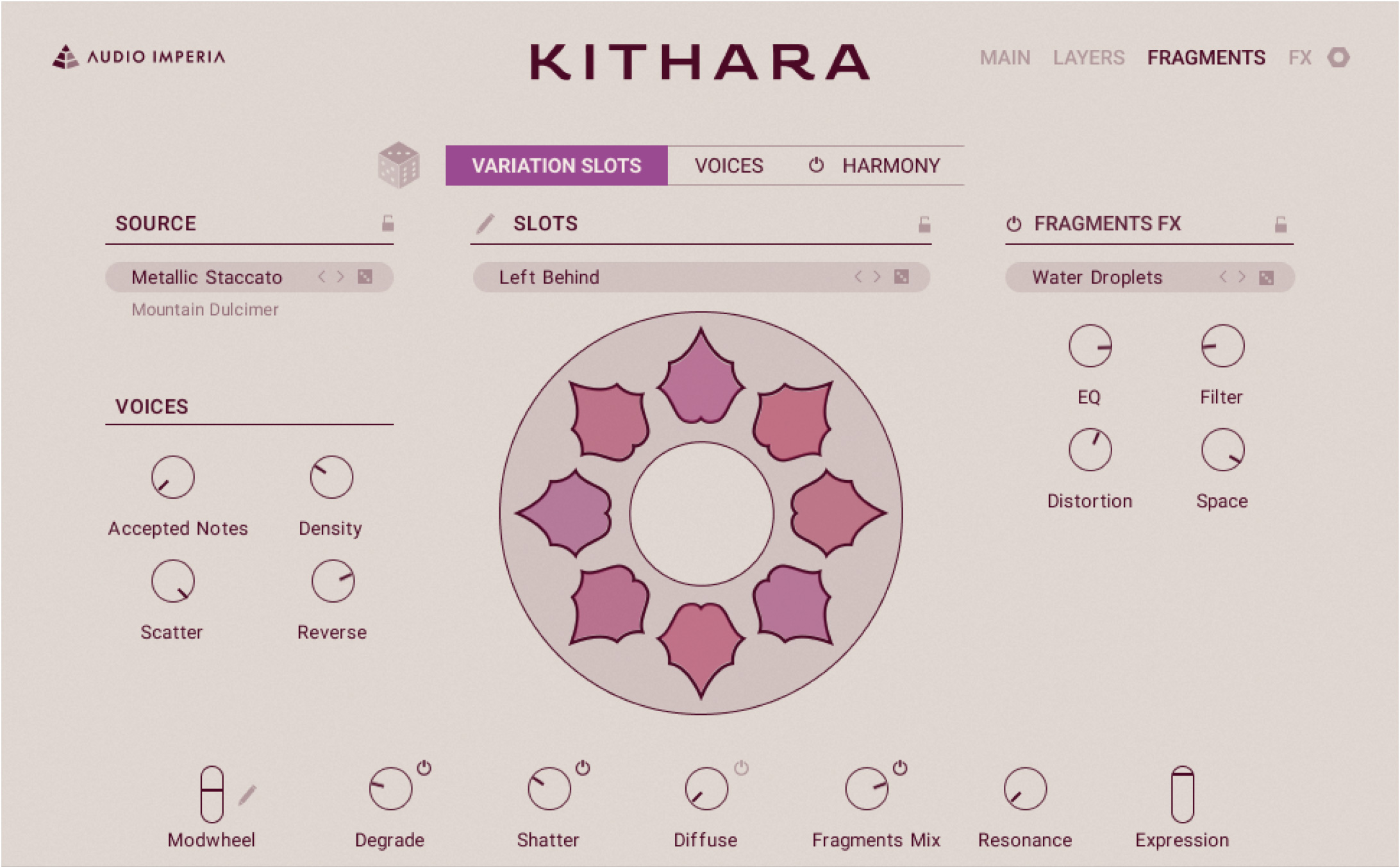Click the FRAGMENTS FX lock icon
The width and height of the screenshot is (1400, 868).
pyautogui.click(x=1280, y=224)
